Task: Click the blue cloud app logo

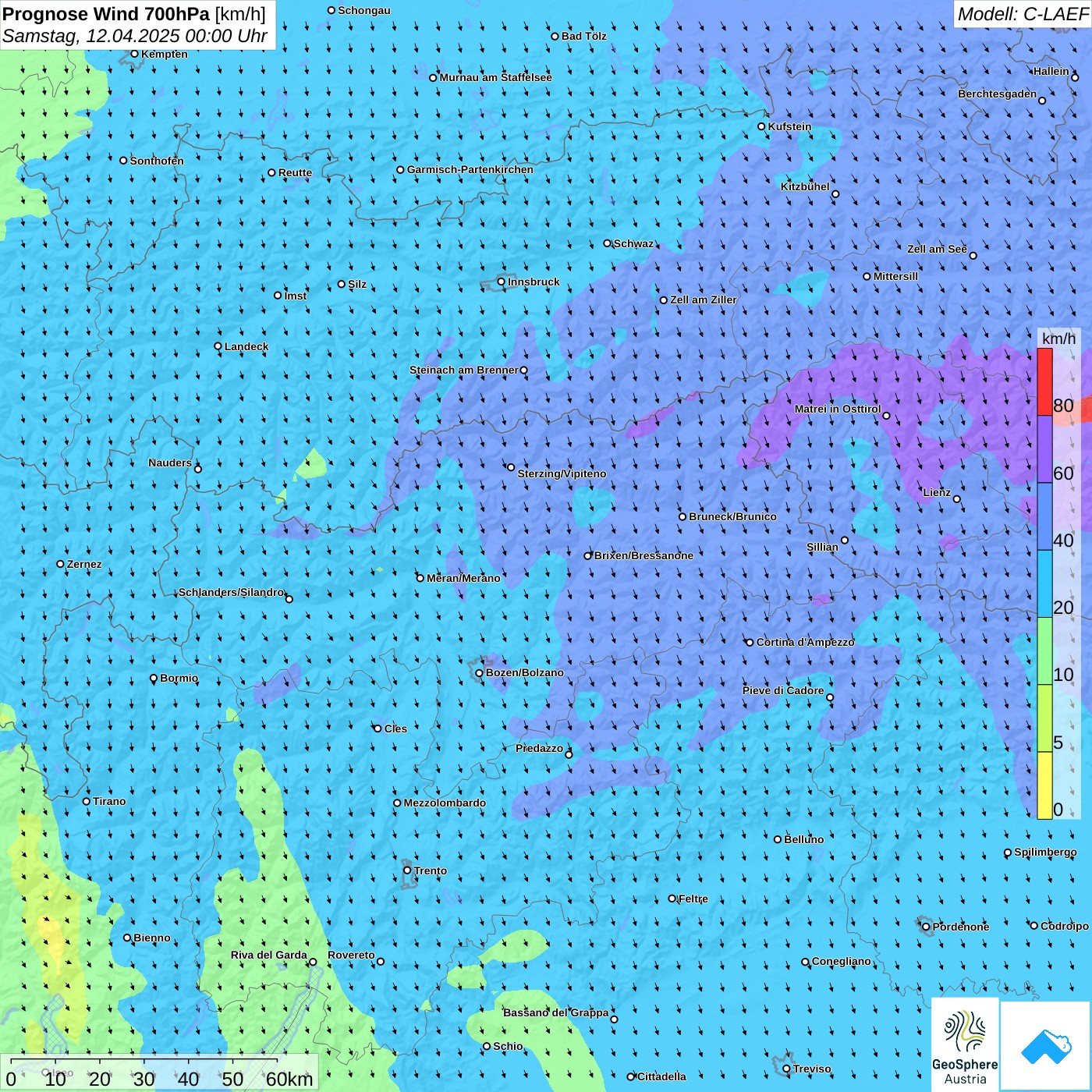Action: [x=1046, y=1046]
